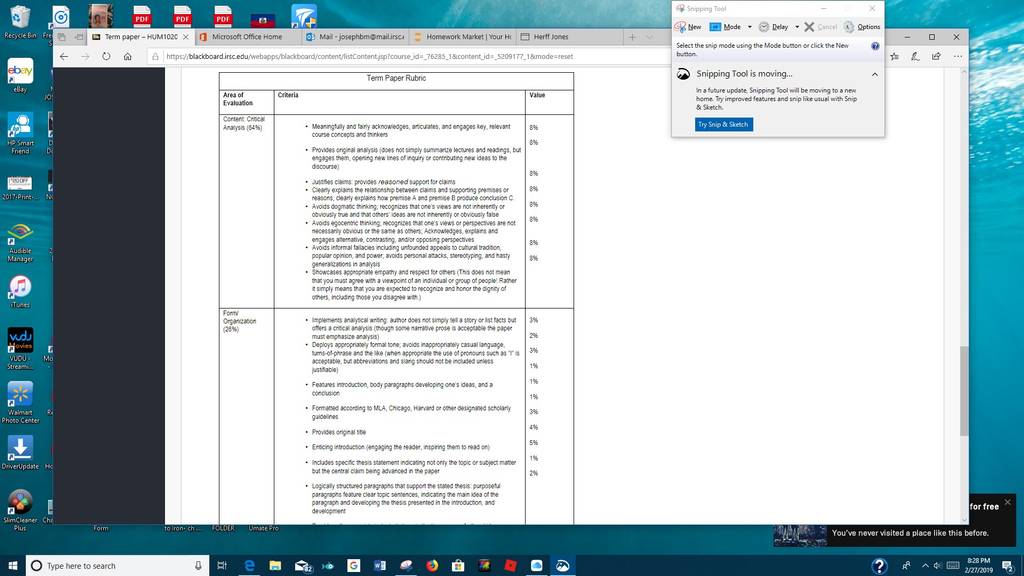1024x576 pixels.
Task: Refresh the Blackboard page
Action: [x=106, y=56]
